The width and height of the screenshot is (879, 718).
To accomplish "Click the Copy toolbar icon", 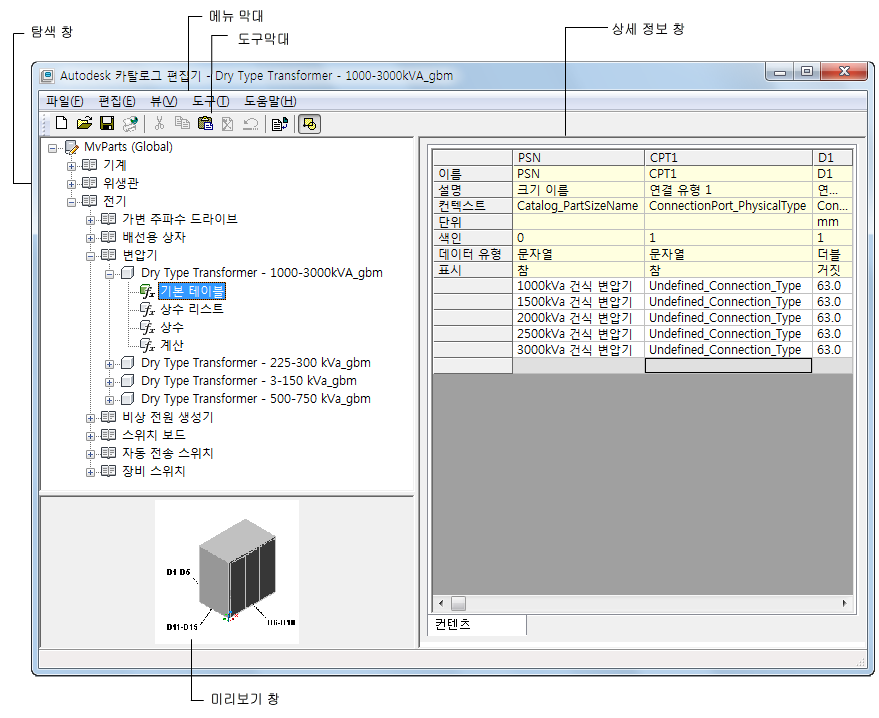I will tap(182, 123).
